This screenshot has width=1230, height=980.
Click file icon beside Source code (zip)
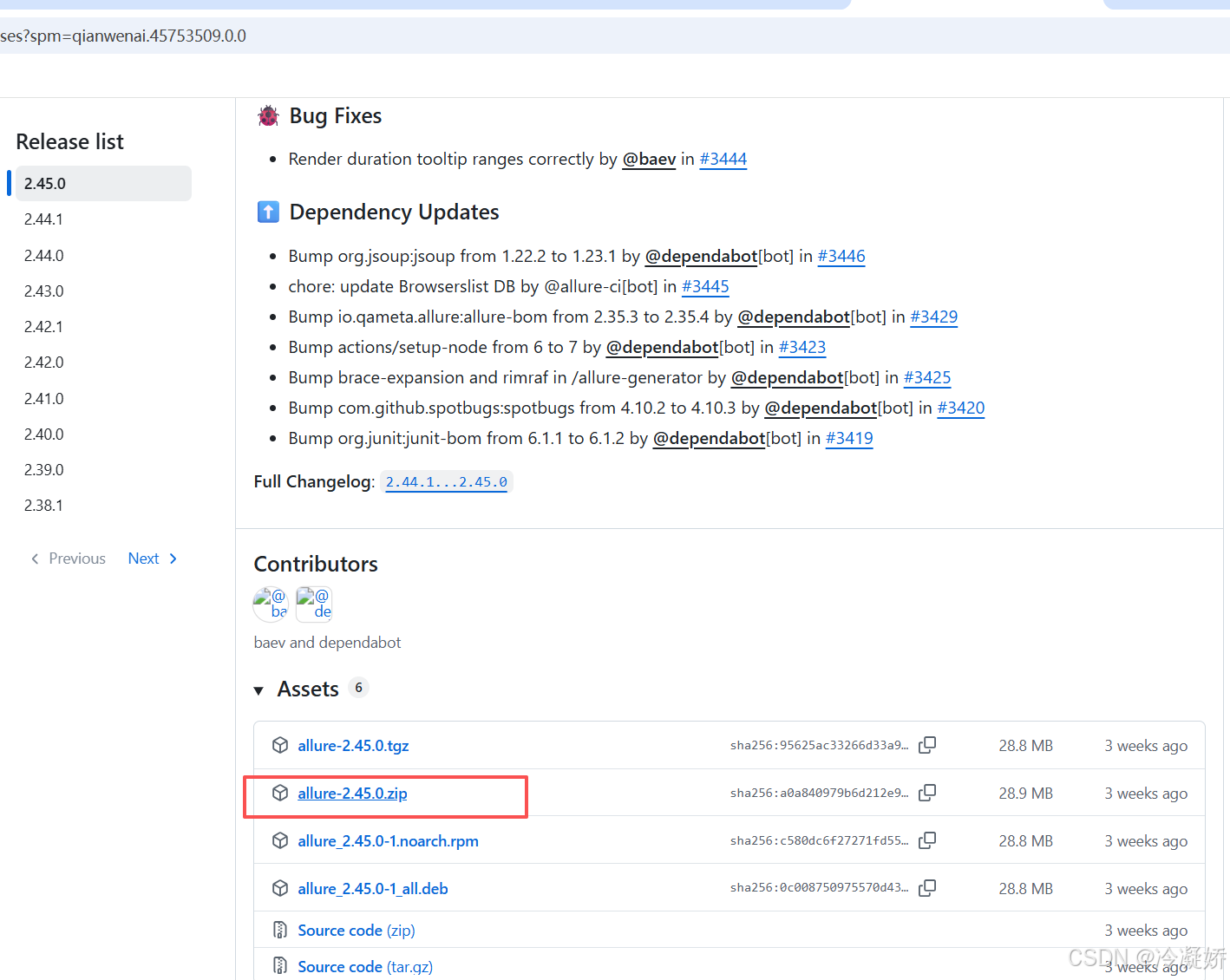click(280, 930)
